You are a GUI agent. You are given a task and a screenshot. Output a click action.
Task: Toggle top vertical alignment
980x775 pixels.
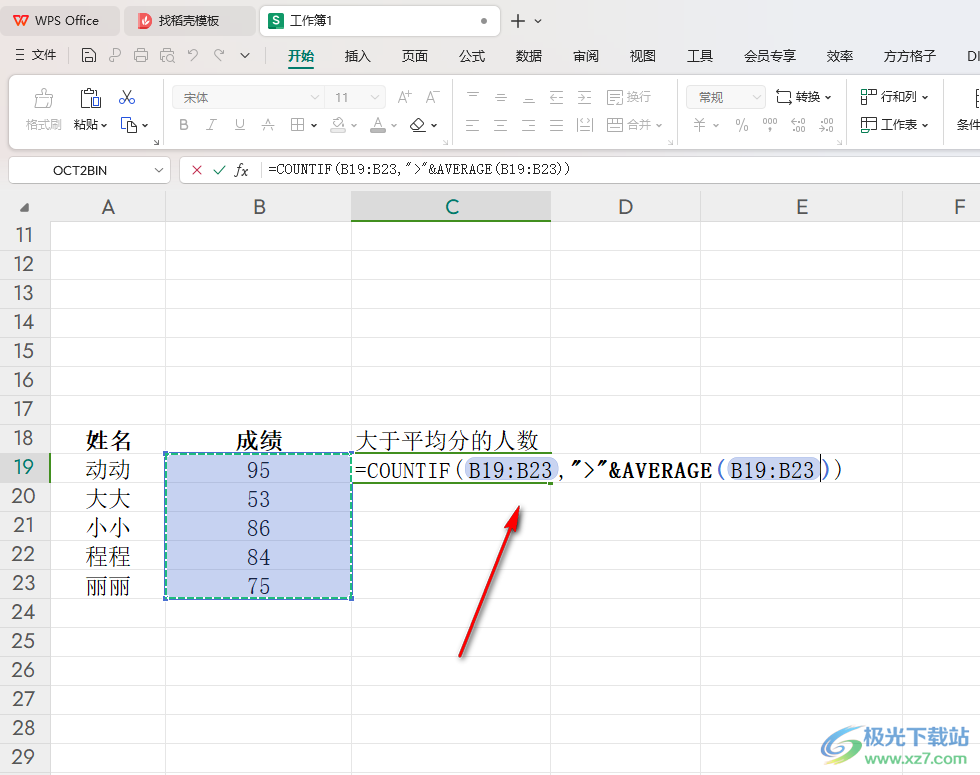472,97
